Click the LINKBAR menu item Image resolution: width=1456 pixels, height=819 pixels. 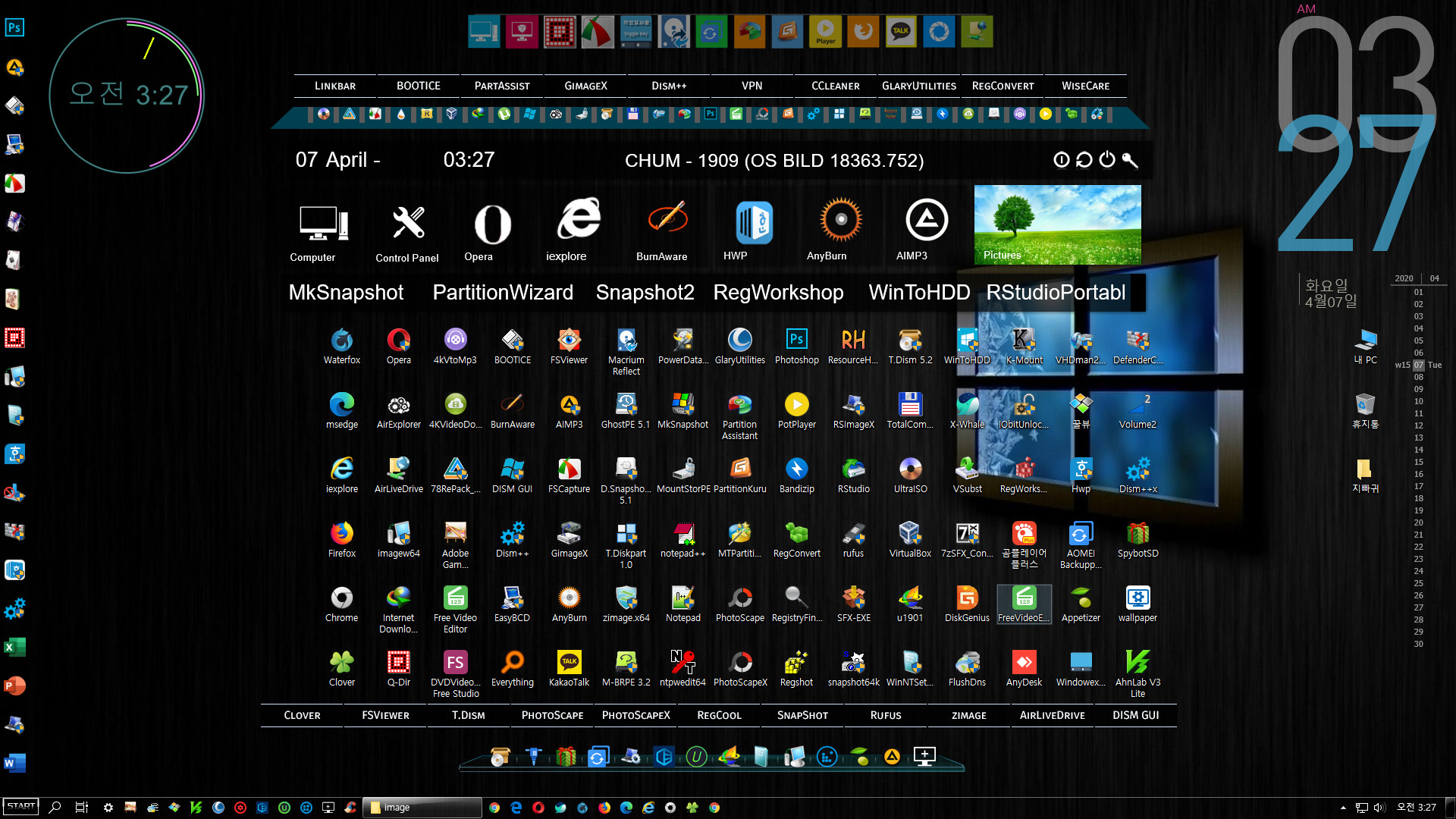click(335, 86)
